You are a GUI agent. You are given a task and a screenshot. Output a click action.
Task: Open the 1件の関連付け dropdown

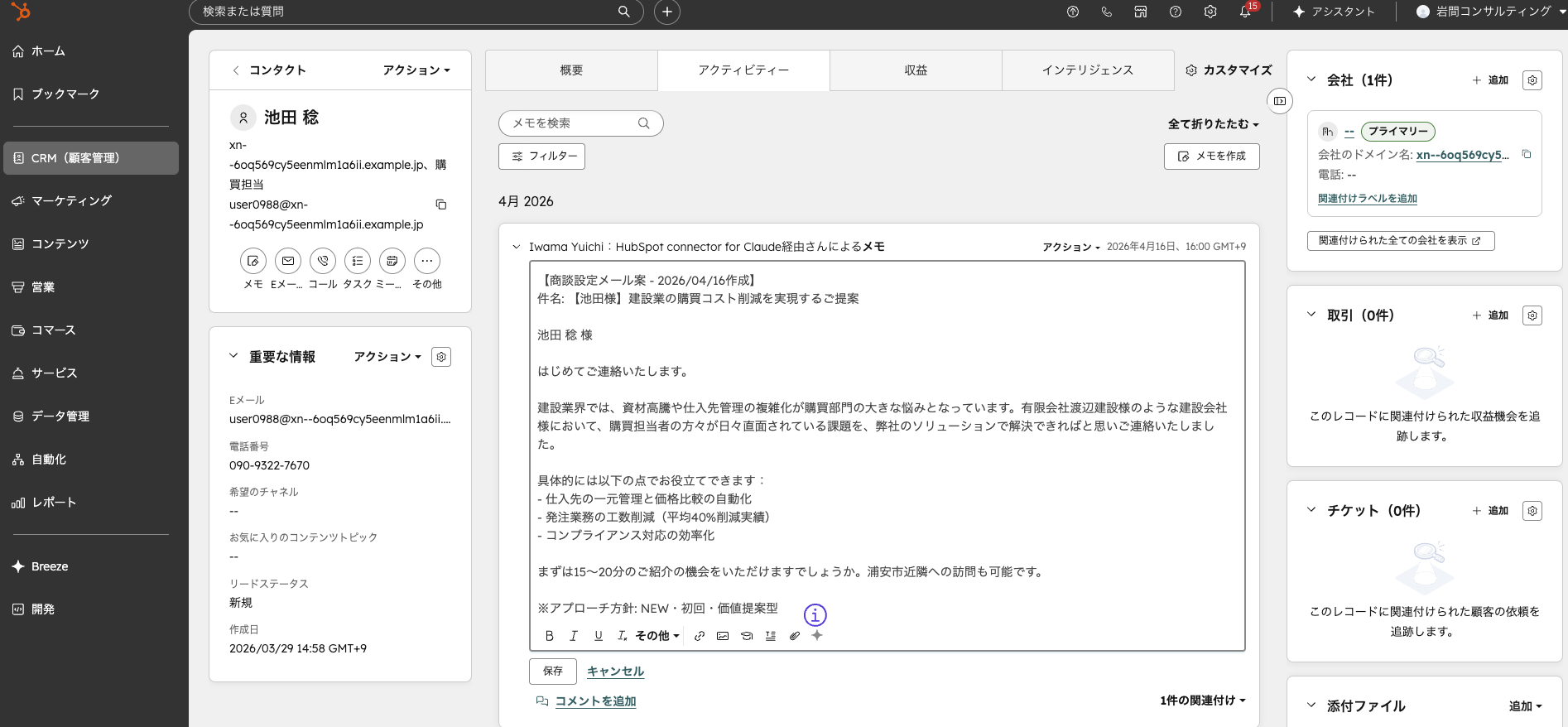click(x=1202, y=701)
